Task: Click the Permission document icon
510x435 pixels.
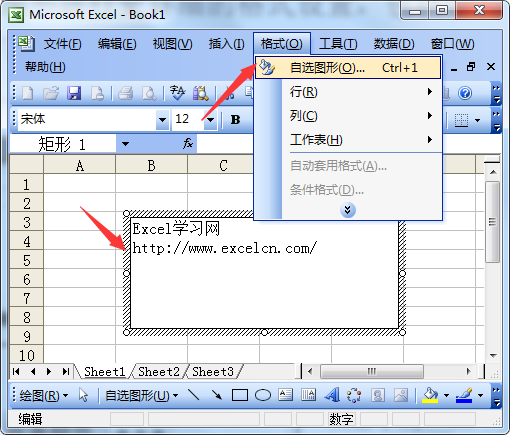Action: [97, 93]
